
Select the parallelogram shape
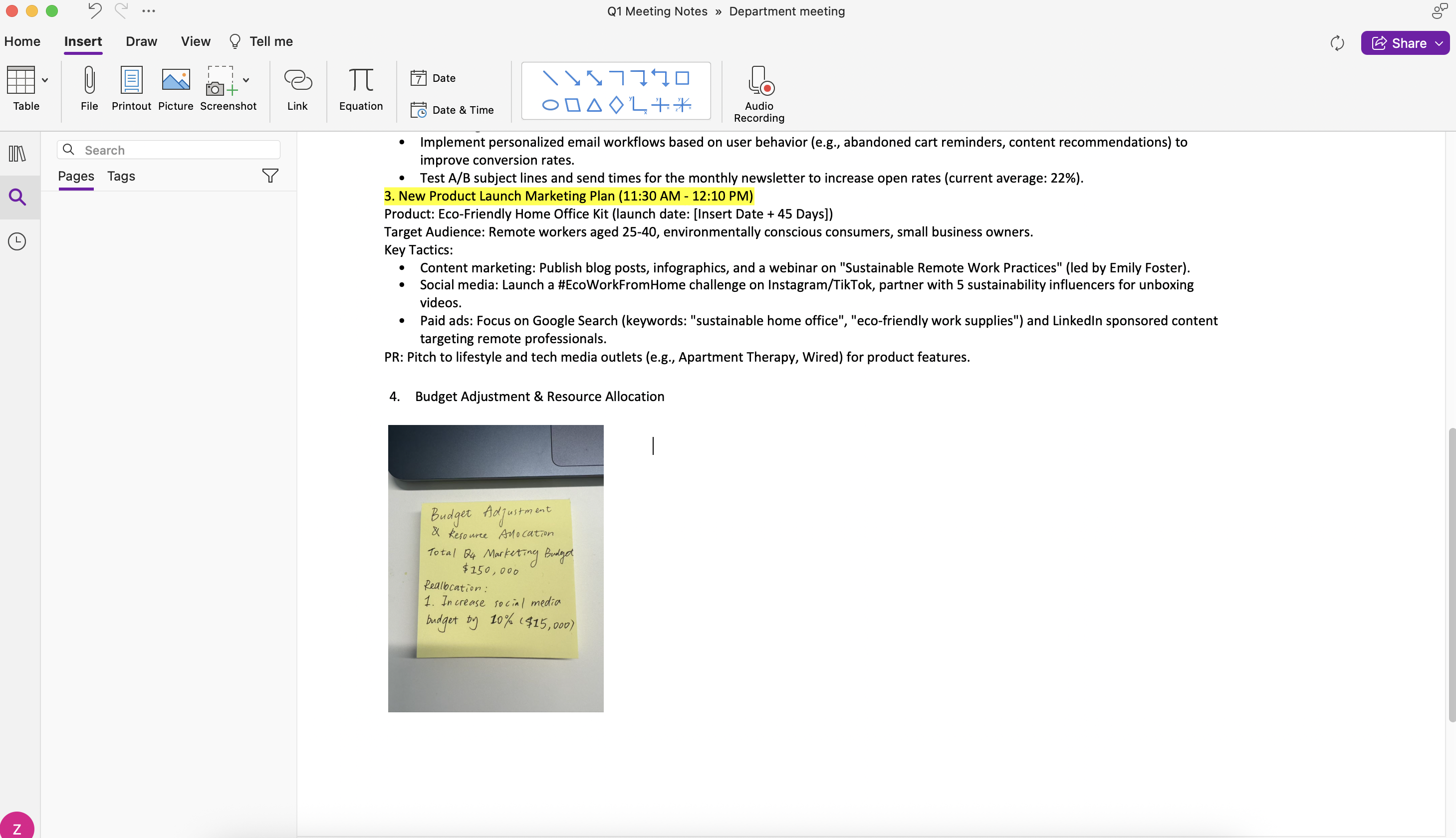click(572, 105)
